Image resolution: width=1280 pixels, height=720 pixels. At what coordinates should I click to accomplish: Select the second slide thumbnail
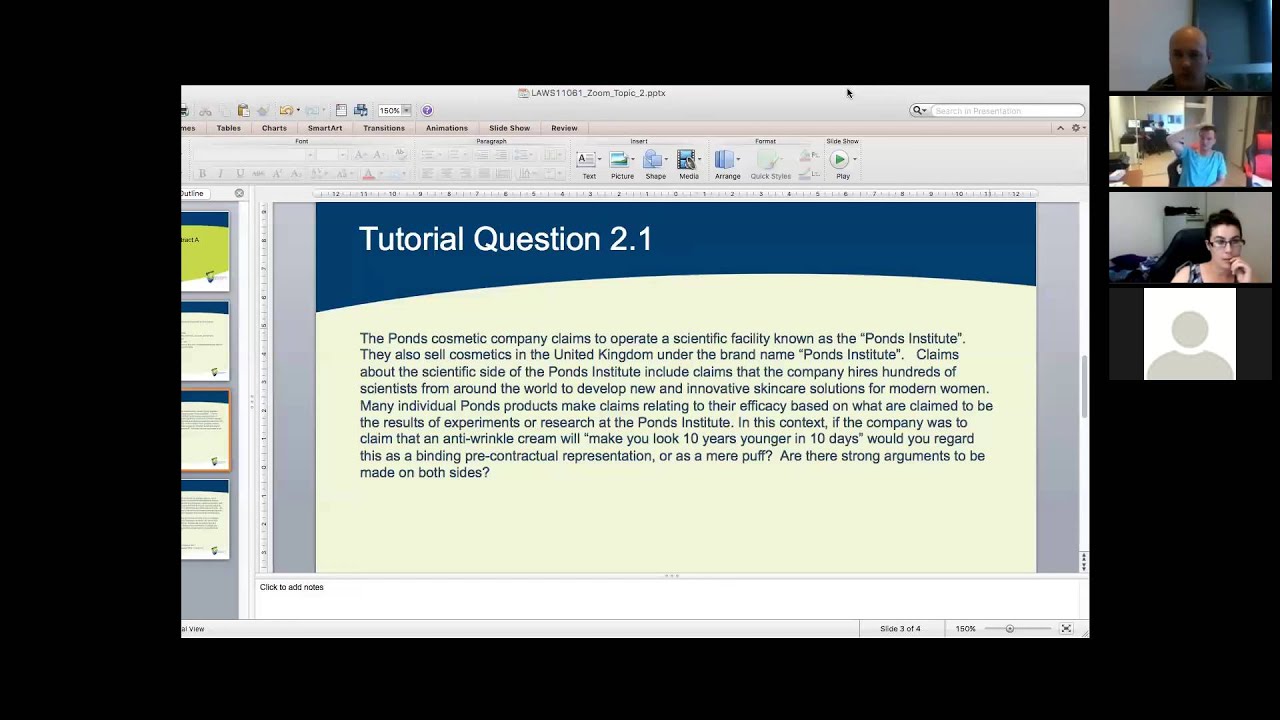pos(205,341)
